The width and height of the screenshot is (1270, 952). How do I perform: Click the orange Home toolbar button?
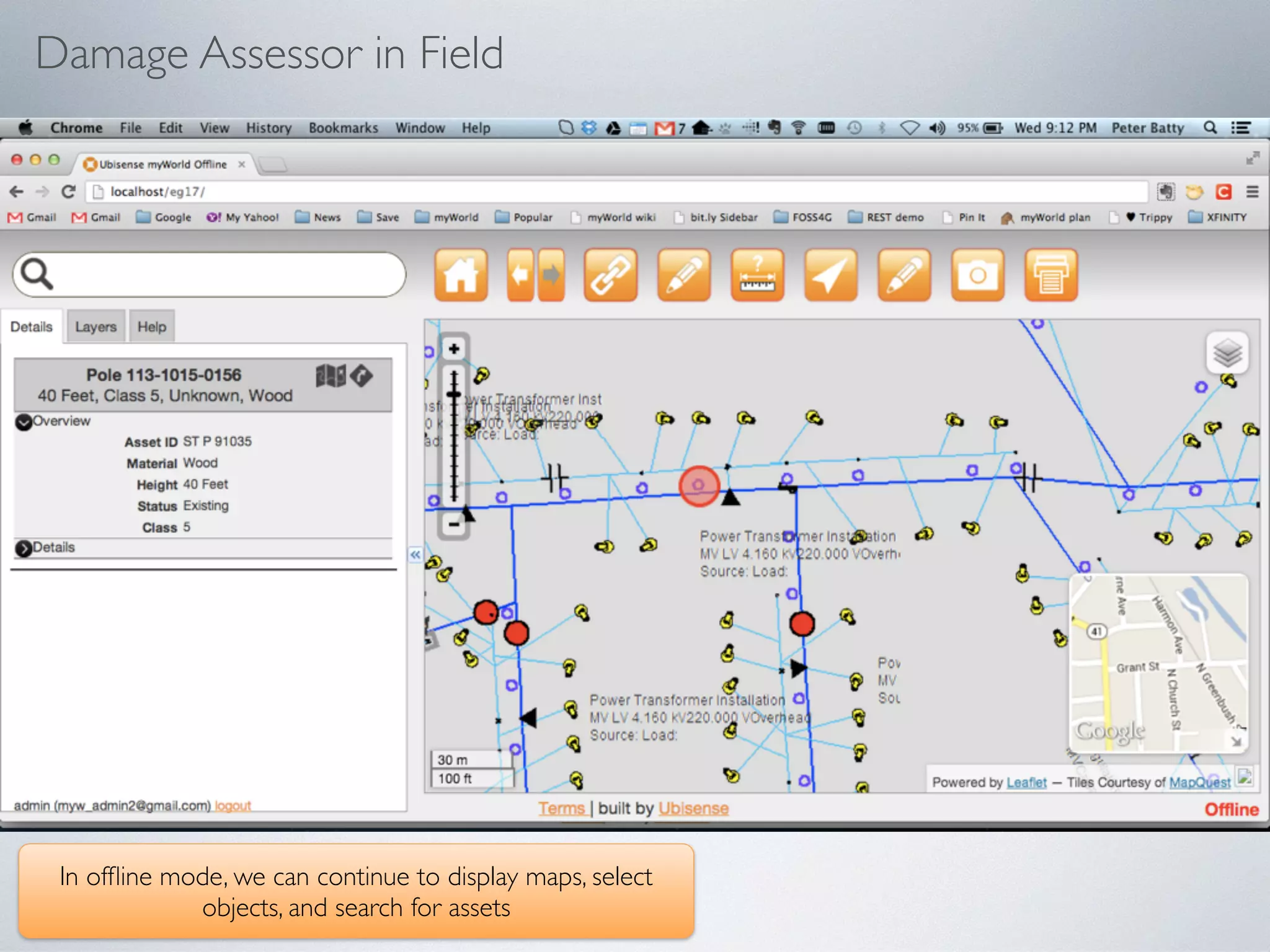pyautogui.click(x=461, y=275)
